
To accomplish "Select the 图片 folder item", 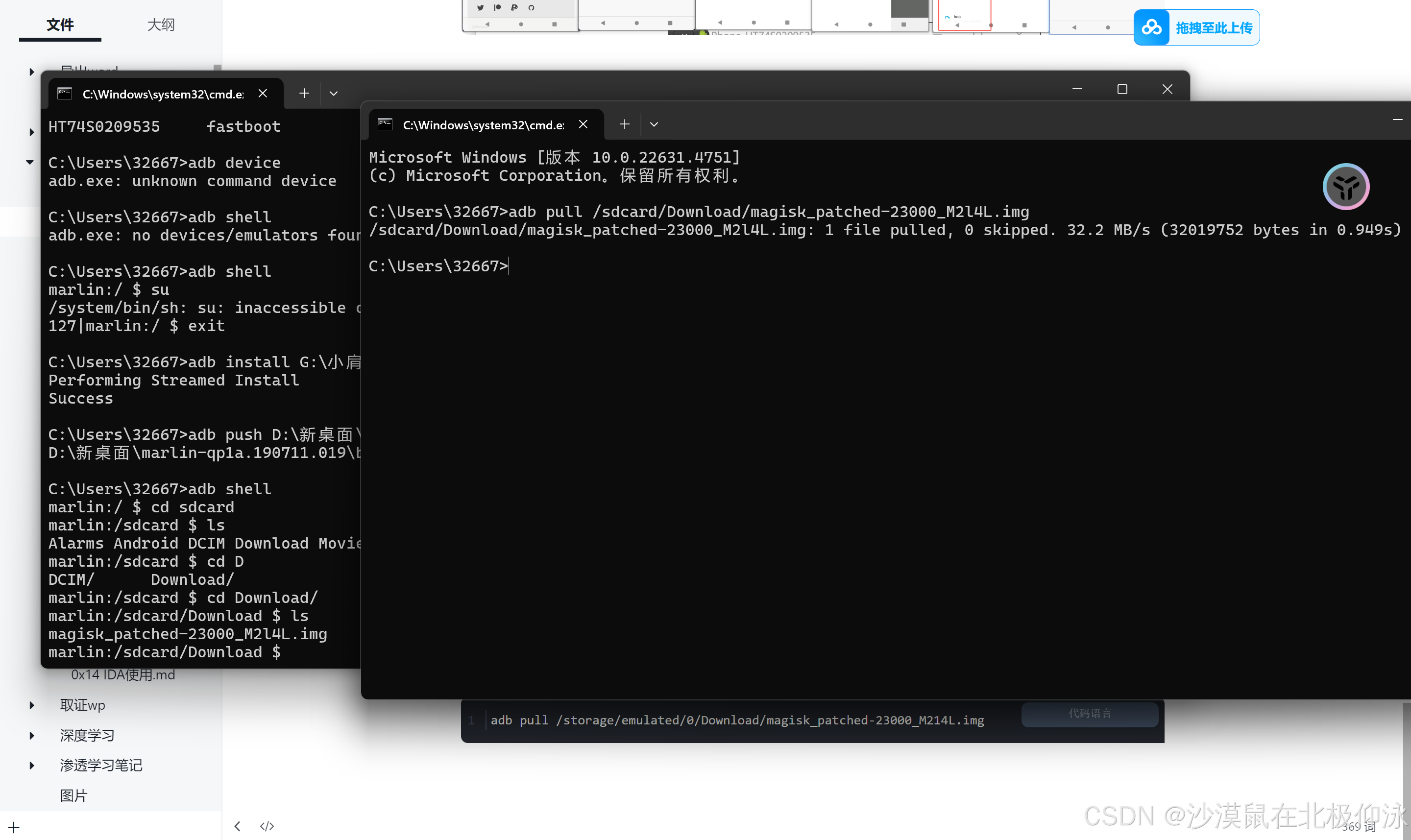I will point(73,795).
